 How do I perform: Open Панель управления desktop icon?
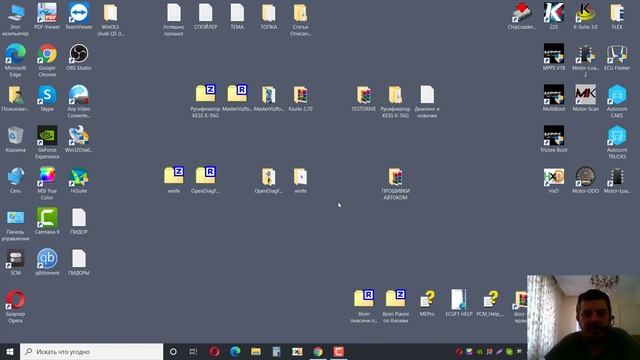coord(16,218)
